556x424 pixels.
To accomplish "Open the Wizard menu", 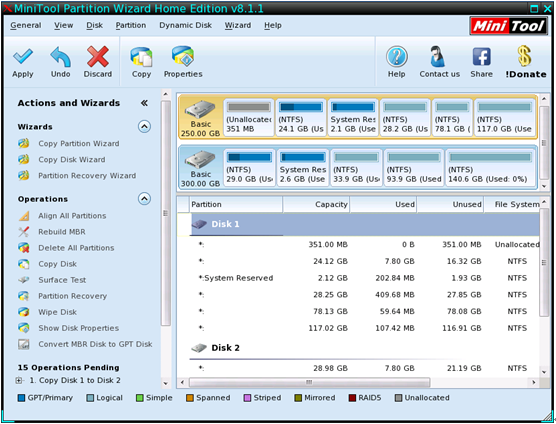I will point(238,25).
